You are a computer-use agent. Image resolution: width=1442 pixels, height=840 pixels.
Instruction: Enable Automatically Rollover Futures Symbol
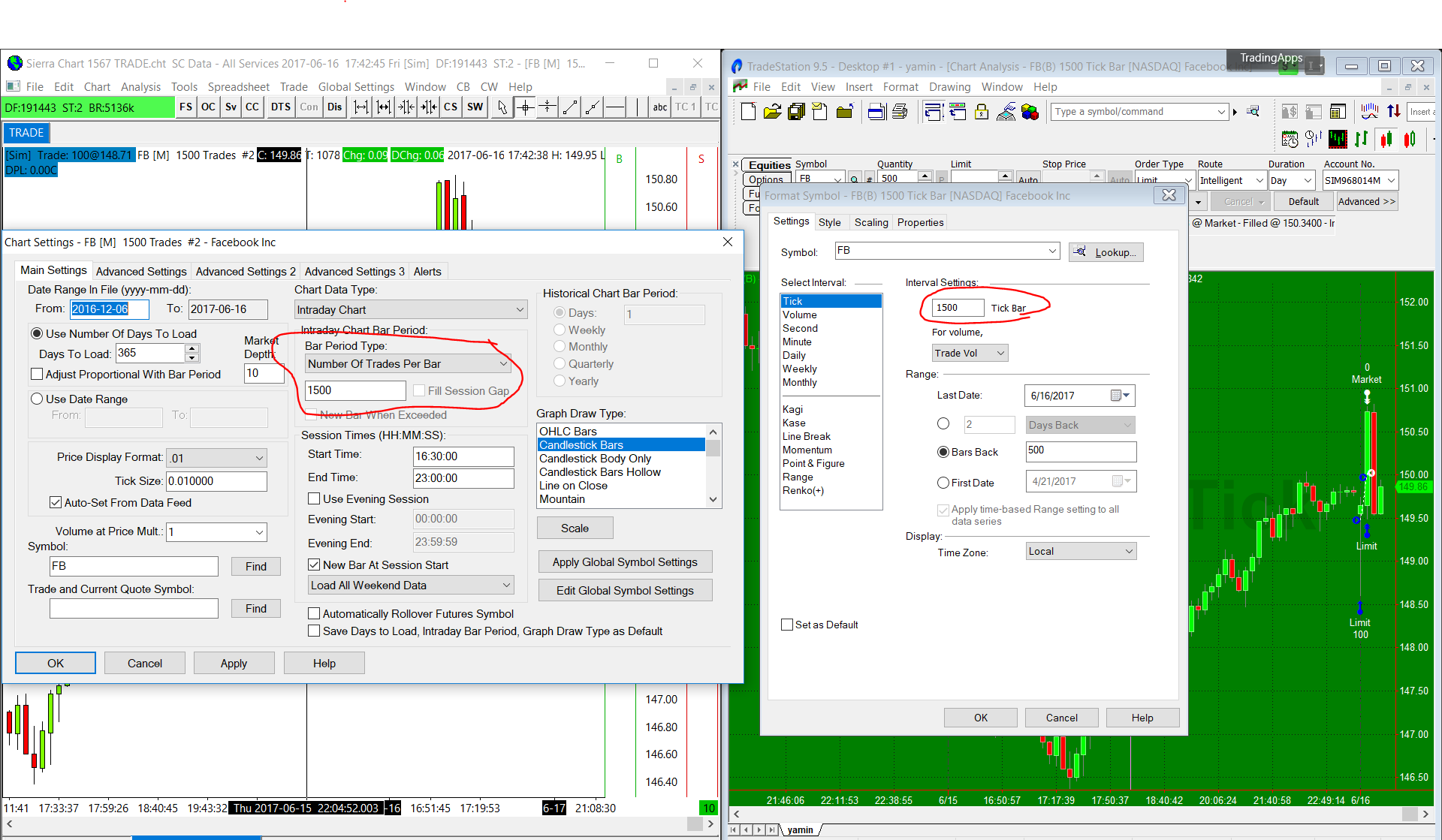pos(314,613)
